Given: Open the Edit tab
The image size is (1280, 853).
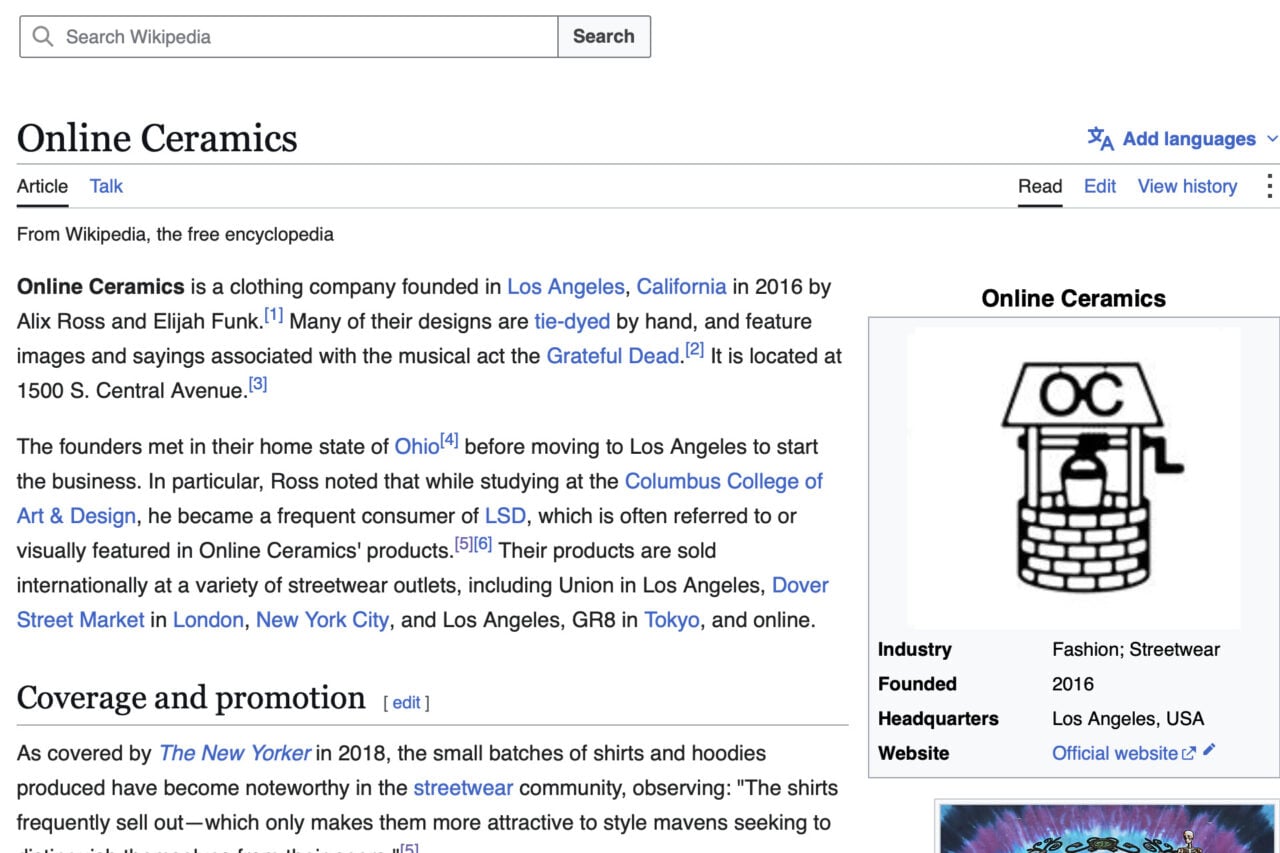Looking at the screenshot, I should tap(1100, 186).
